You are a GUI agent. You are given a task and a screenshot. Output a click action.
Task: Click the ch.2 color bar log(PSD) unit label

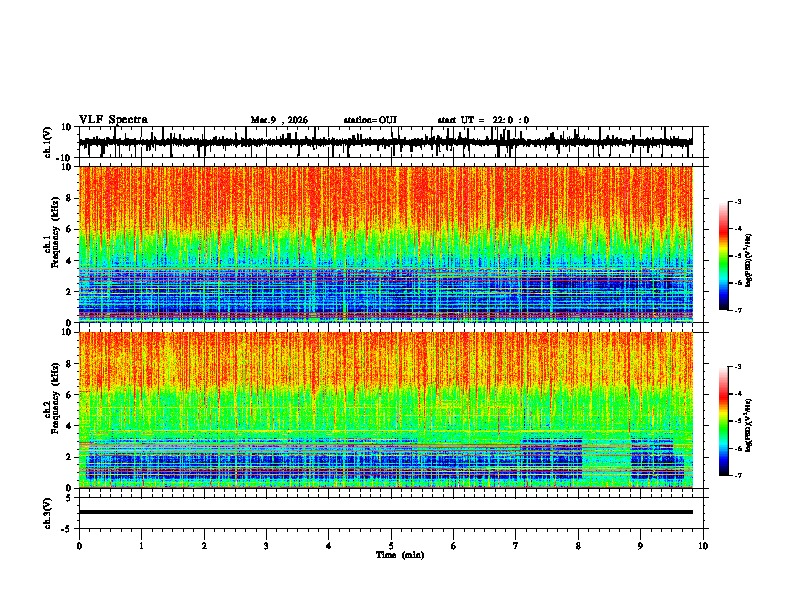749,425
